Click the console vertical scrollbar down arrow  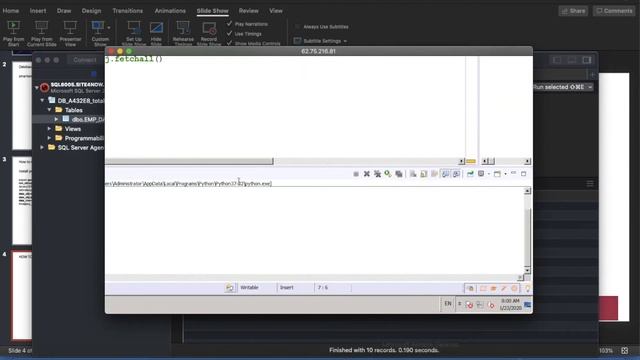point(527,270)
